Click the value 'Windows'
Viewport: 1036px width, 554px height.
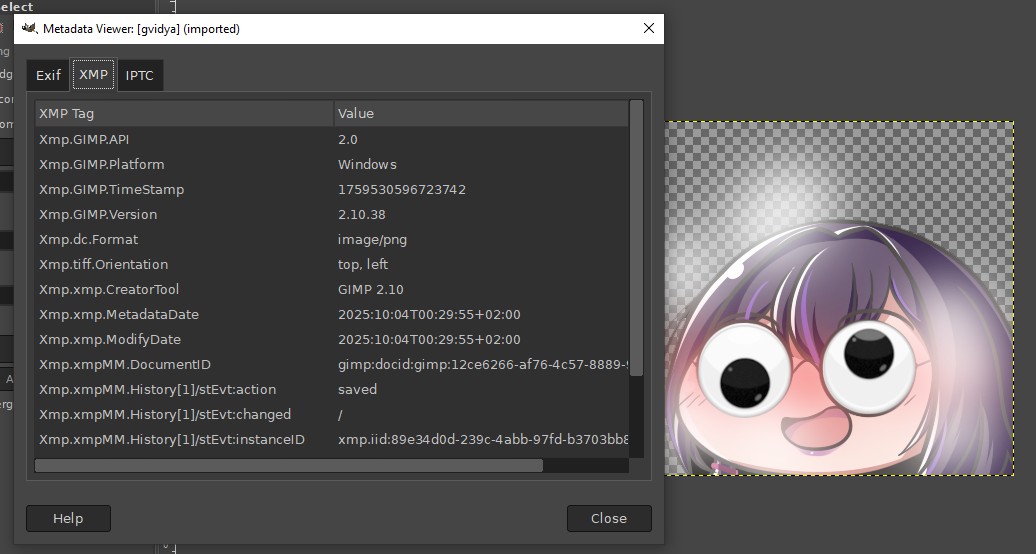pyautogui.click(x=367, y=165)
